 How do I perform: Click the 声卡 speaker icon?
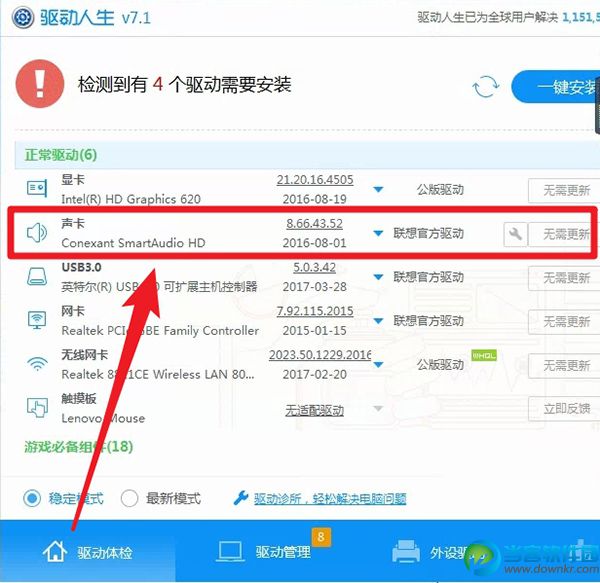coord(37,232)
